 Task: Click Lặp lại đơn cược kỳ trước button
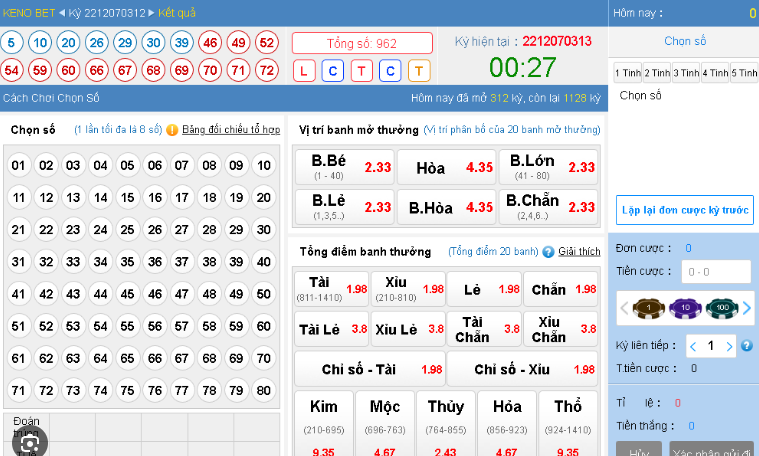click(x=685, y=210)
